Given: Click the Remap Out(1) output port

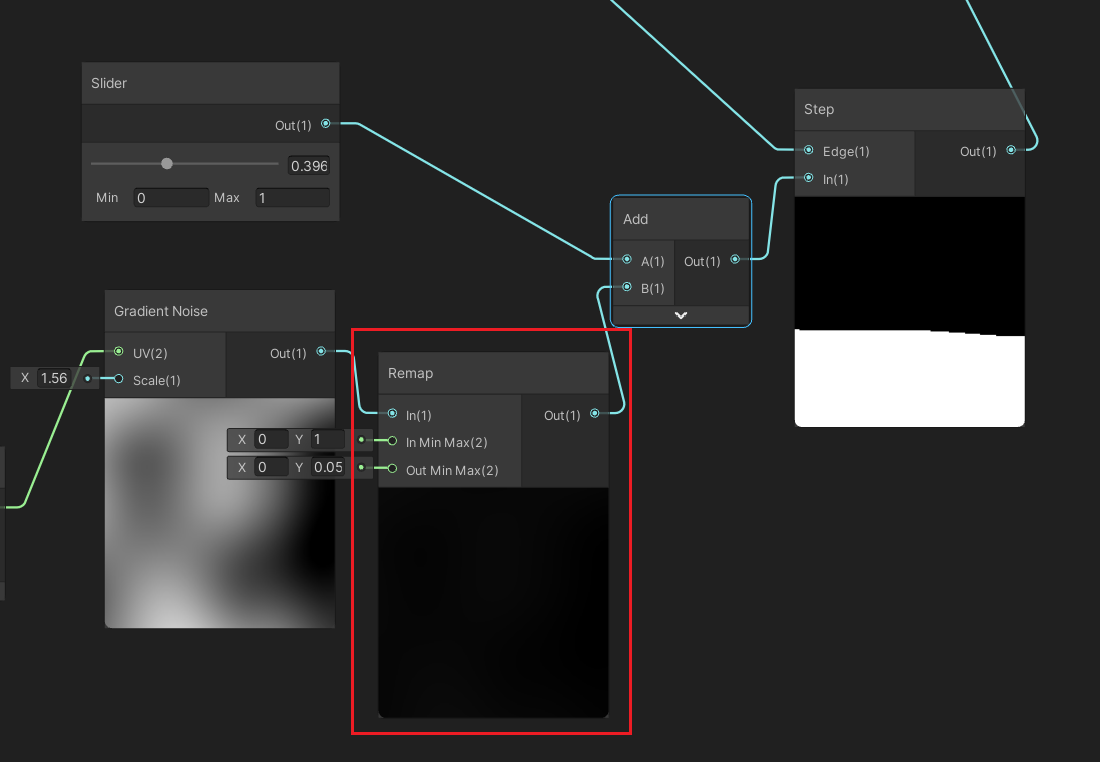Looking at the screenshot, I should pyautogui.click(x=595, y=413).
